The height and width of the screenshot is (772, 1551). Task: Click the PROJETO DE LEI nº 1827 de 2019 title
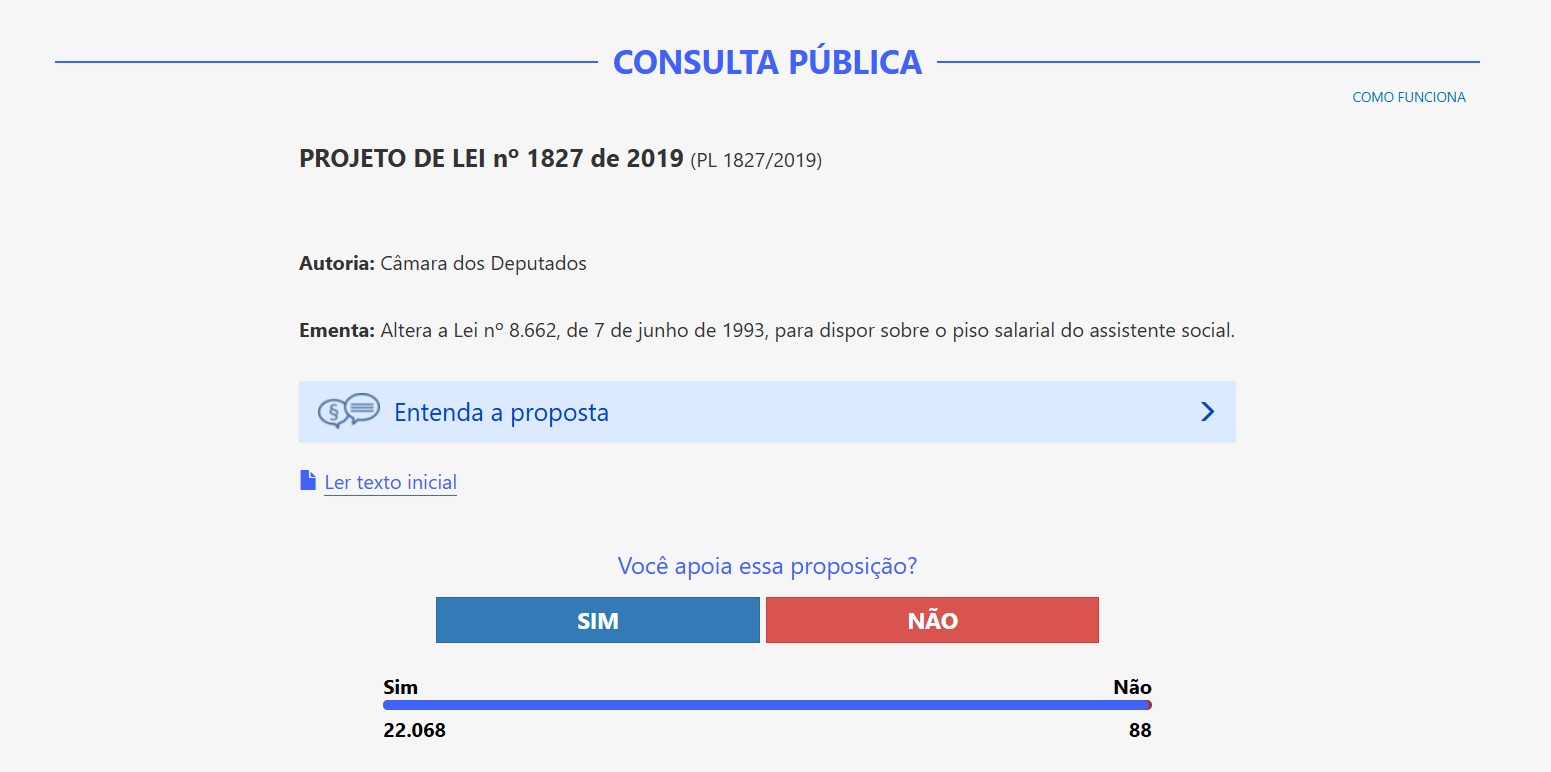pos(491,158)
